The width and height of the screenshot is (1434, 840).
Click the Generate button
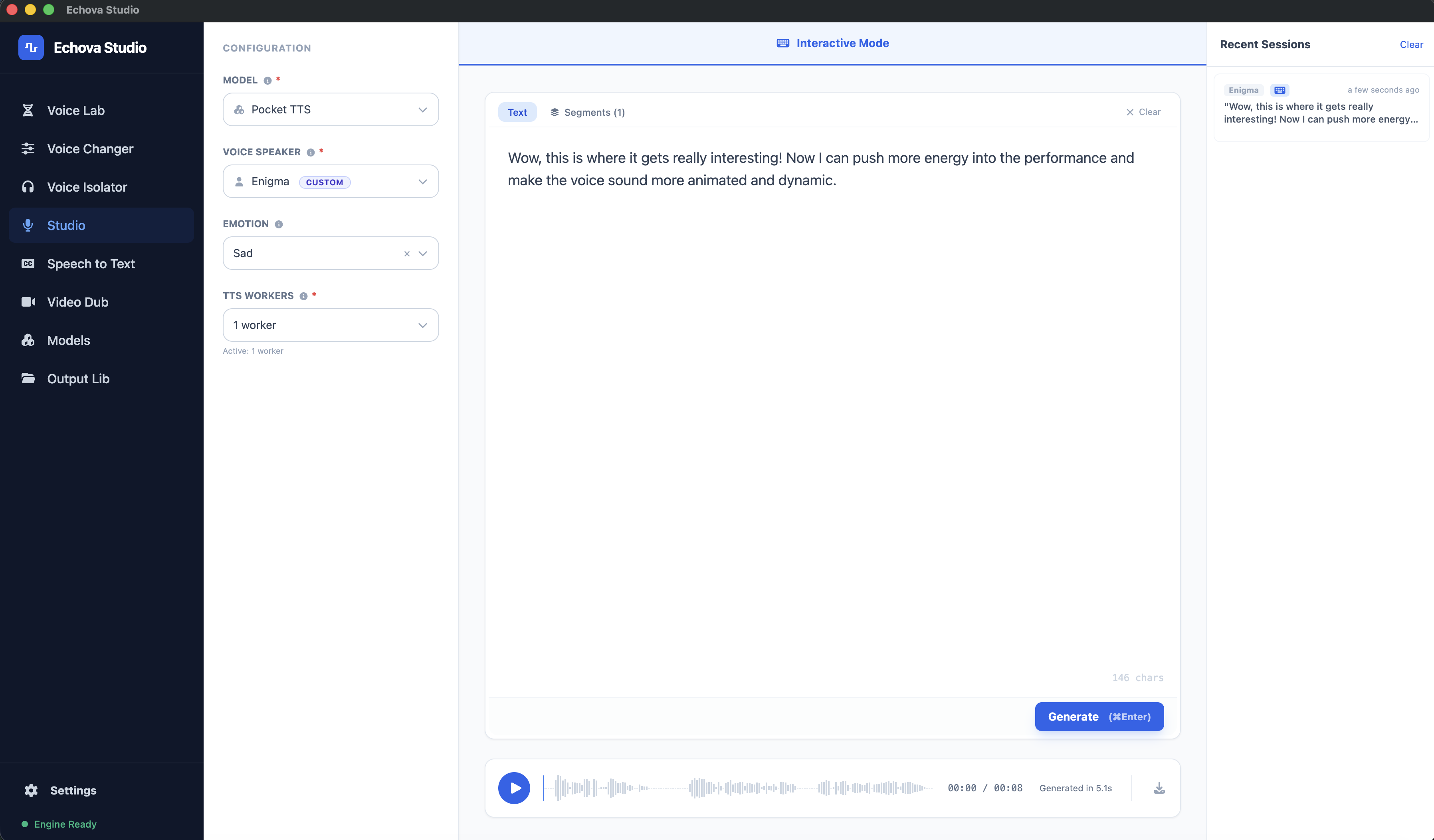(1098, 717)
